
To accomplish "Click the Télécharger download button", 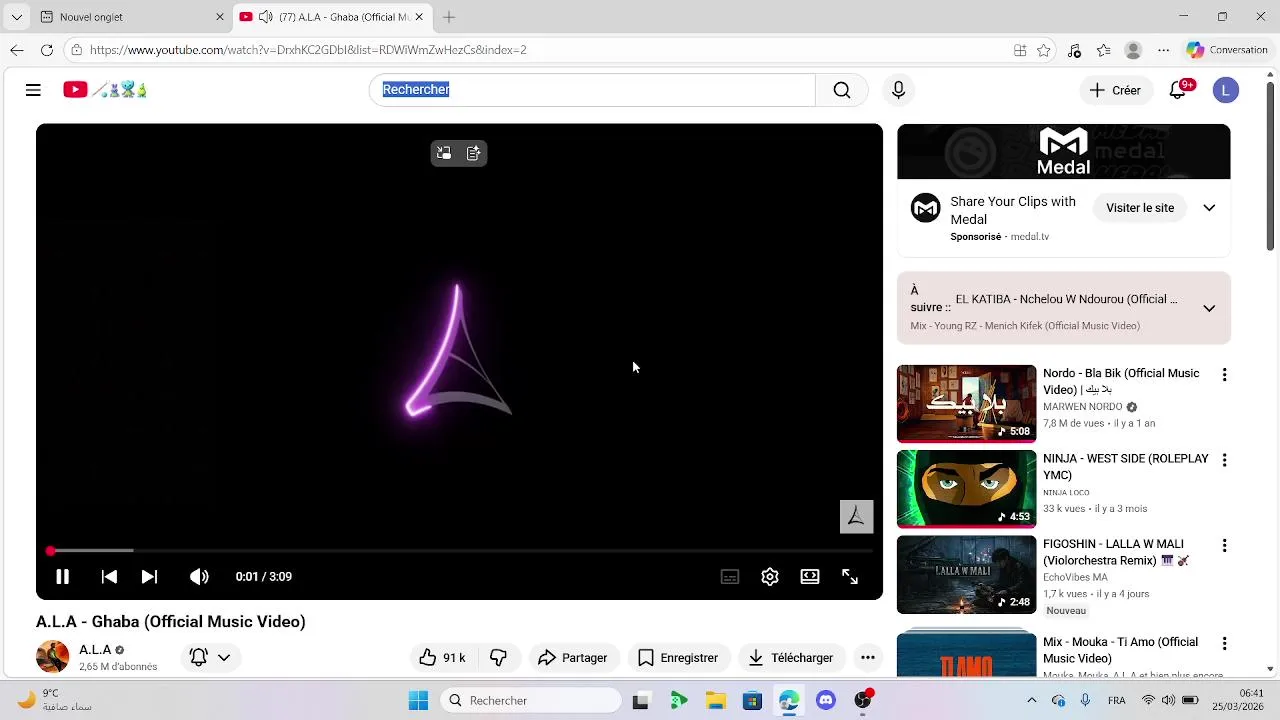I will click(x=791, y=658).
